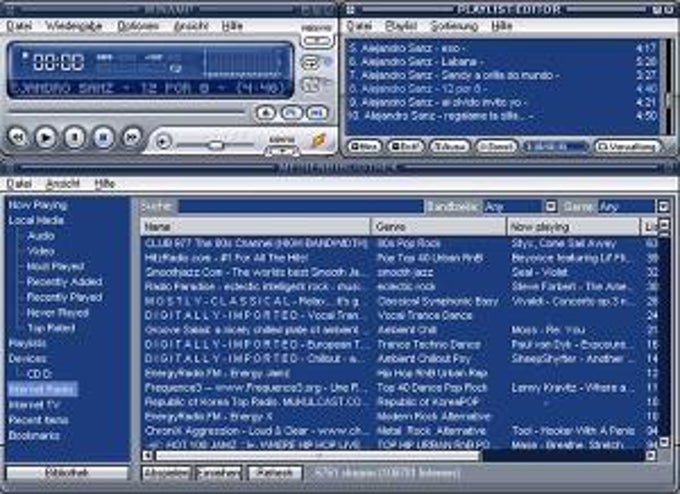680x494 pixels.
Task: Open the main window Hilfe menu
Action: coord(232,26)
